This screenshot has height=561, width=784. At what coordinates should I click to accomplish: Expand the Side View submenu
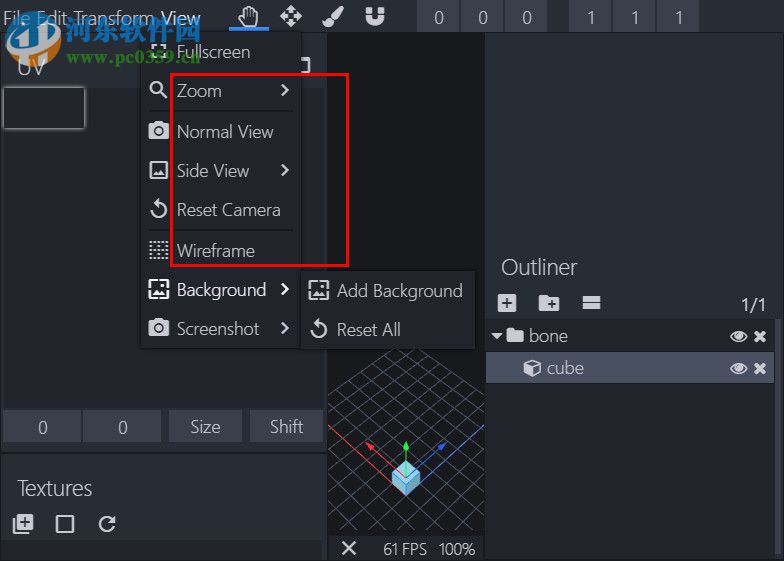click(x=221, y=170)
